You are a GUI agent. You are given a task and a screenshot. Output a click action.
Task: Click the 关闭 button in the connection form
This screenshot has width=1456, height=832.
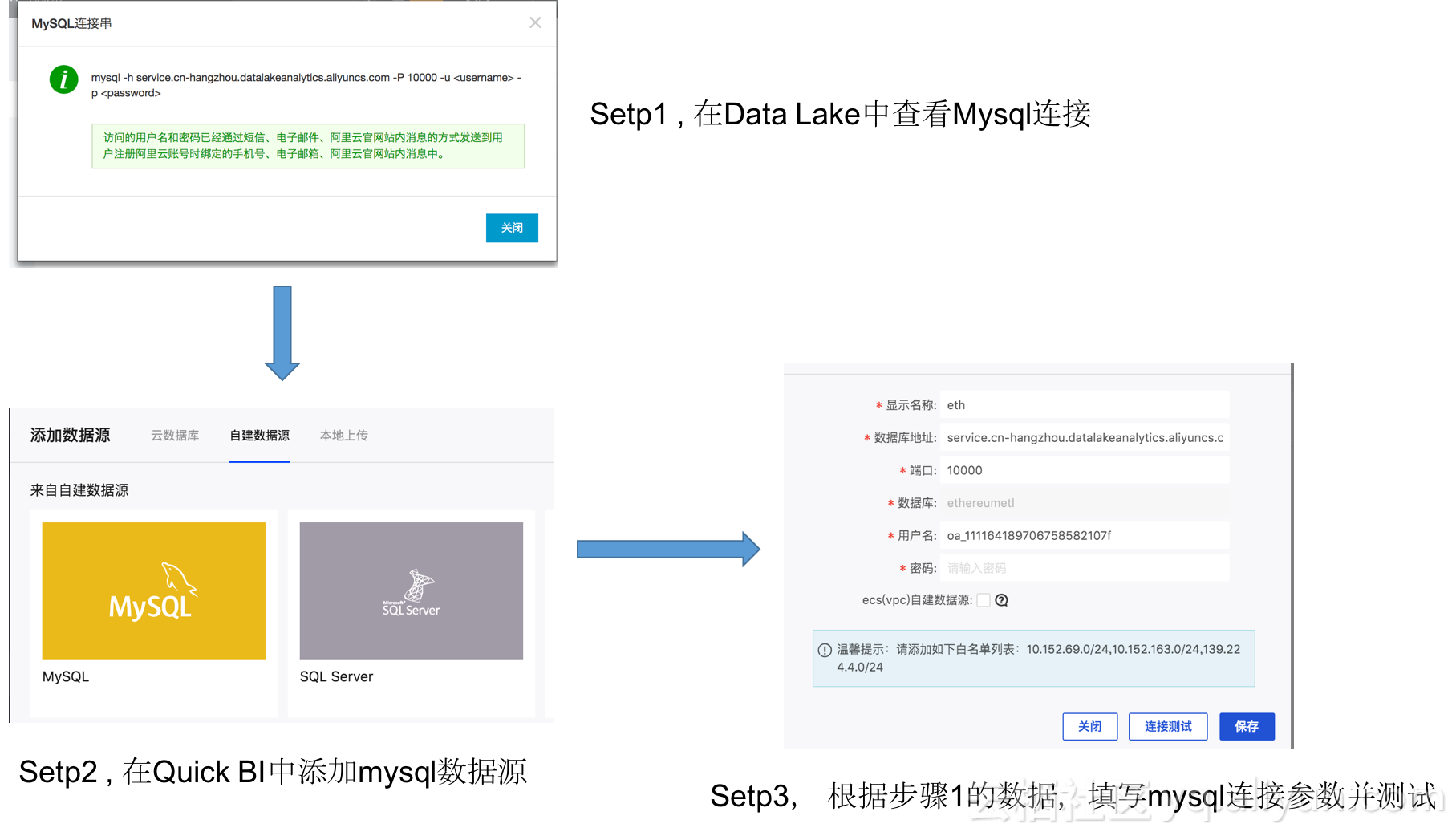[x=1089, y=727]
